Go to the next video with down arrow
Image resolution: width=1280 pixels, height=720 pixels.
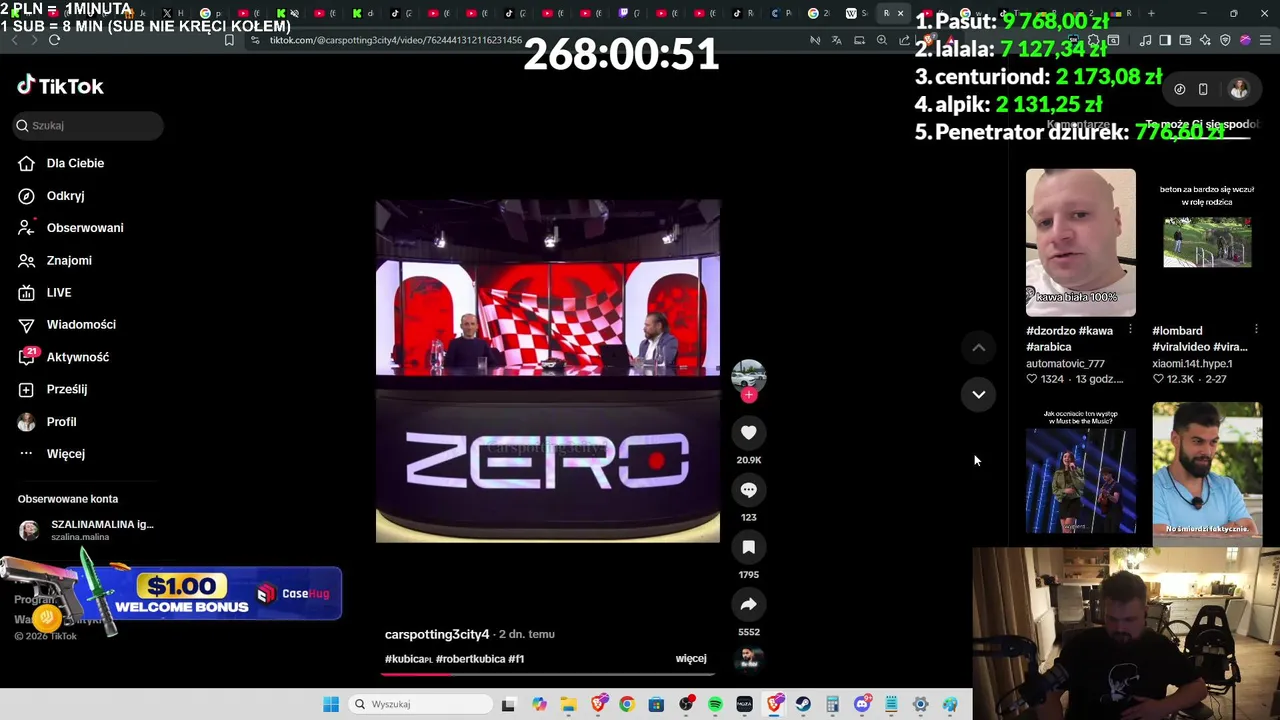click(x=978, y=394)
